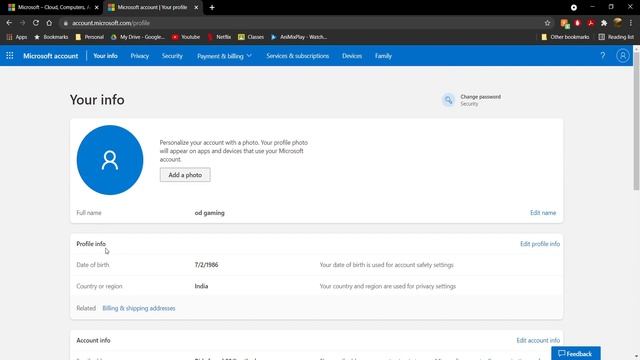This screenshot has height=360, width=640.
Task: Open the Personal bookmarks folder
Action: [x=90, y=37]
